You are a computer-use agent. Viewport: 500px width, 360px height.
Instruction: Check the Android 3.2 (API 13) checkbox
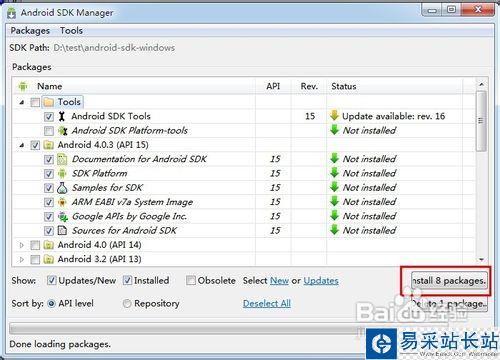tap(35, 260)
